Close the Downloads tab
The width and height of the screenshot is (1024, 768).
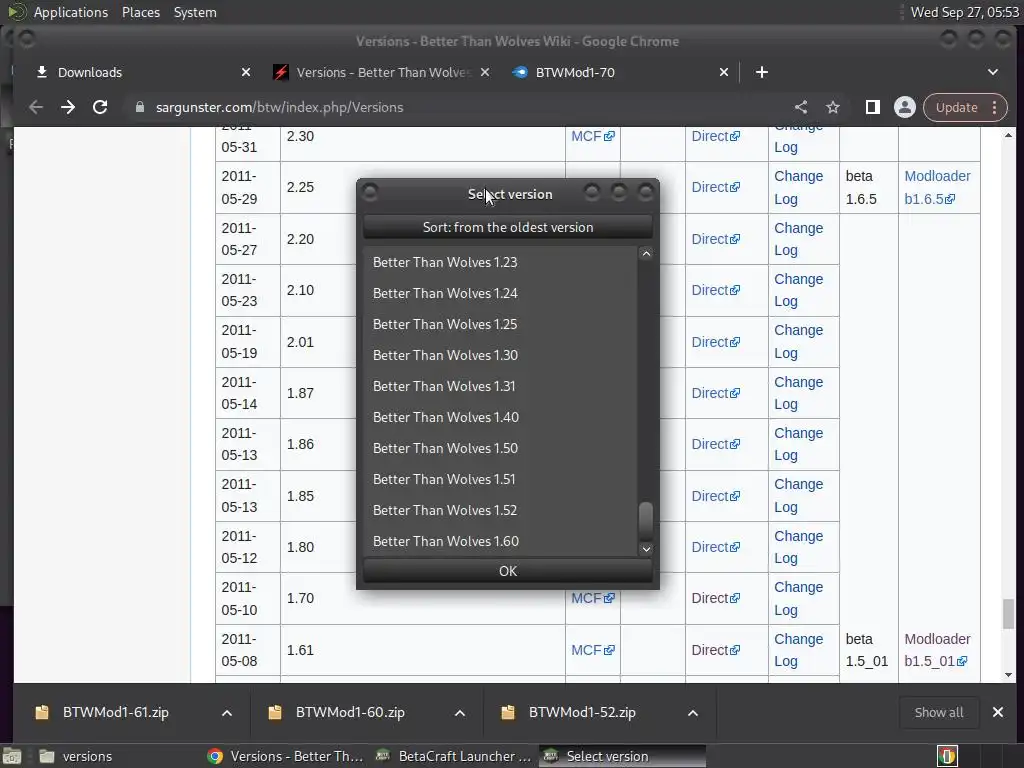pos(246,72)
